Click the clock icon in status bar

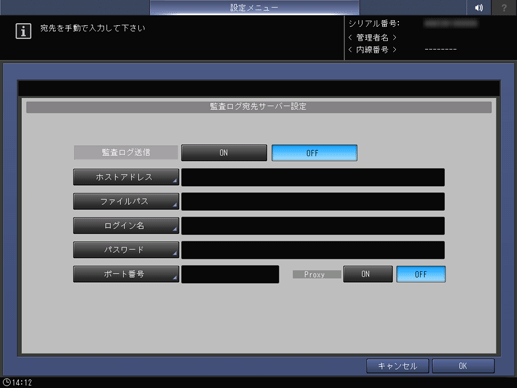point(6,382)
